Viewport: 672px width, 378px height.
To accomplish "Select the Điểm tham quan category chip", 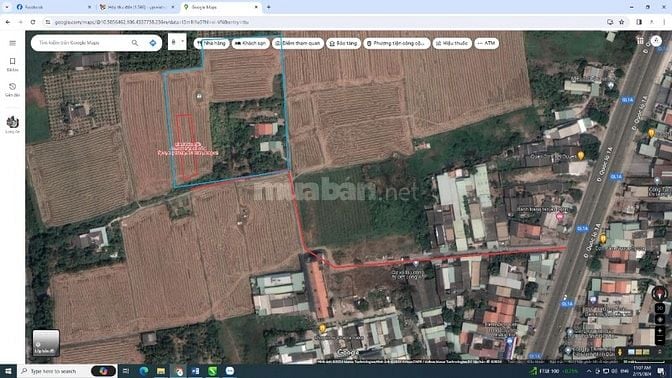I will pos(298,43).
